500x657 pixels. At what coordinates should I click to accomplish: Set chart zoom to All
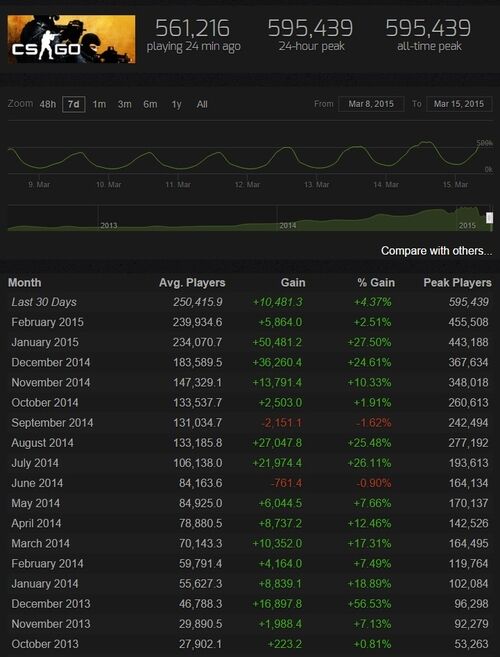(202, 104)
